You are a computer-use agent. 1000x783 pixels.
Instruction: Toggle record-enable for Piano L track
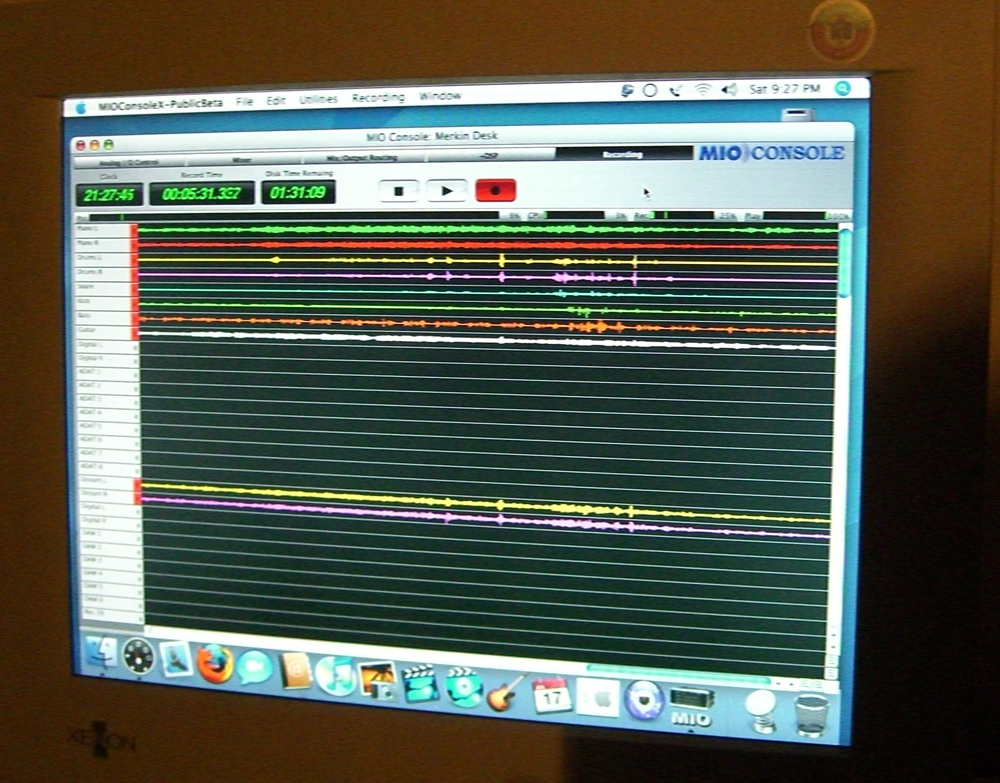[x=135, y=230]
